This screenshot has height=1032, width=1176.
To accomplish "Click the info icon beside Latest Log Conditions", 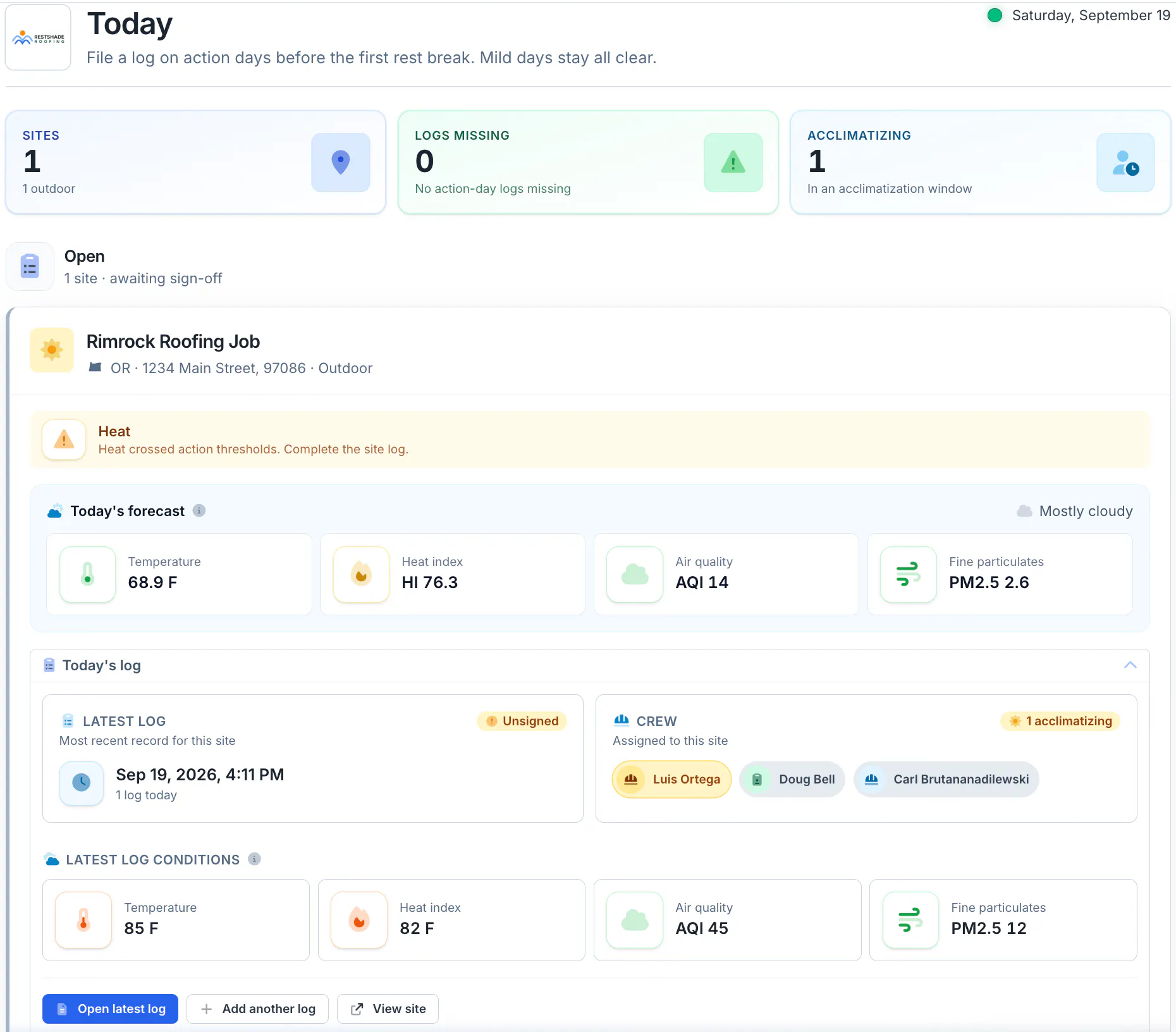I will point(254,859).
